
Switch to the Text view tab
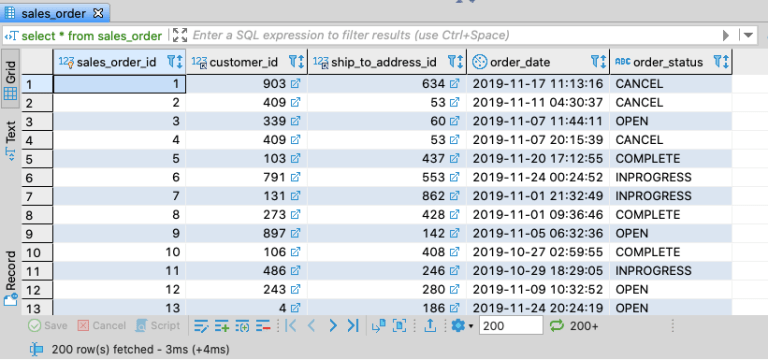(x=11, y=141)
